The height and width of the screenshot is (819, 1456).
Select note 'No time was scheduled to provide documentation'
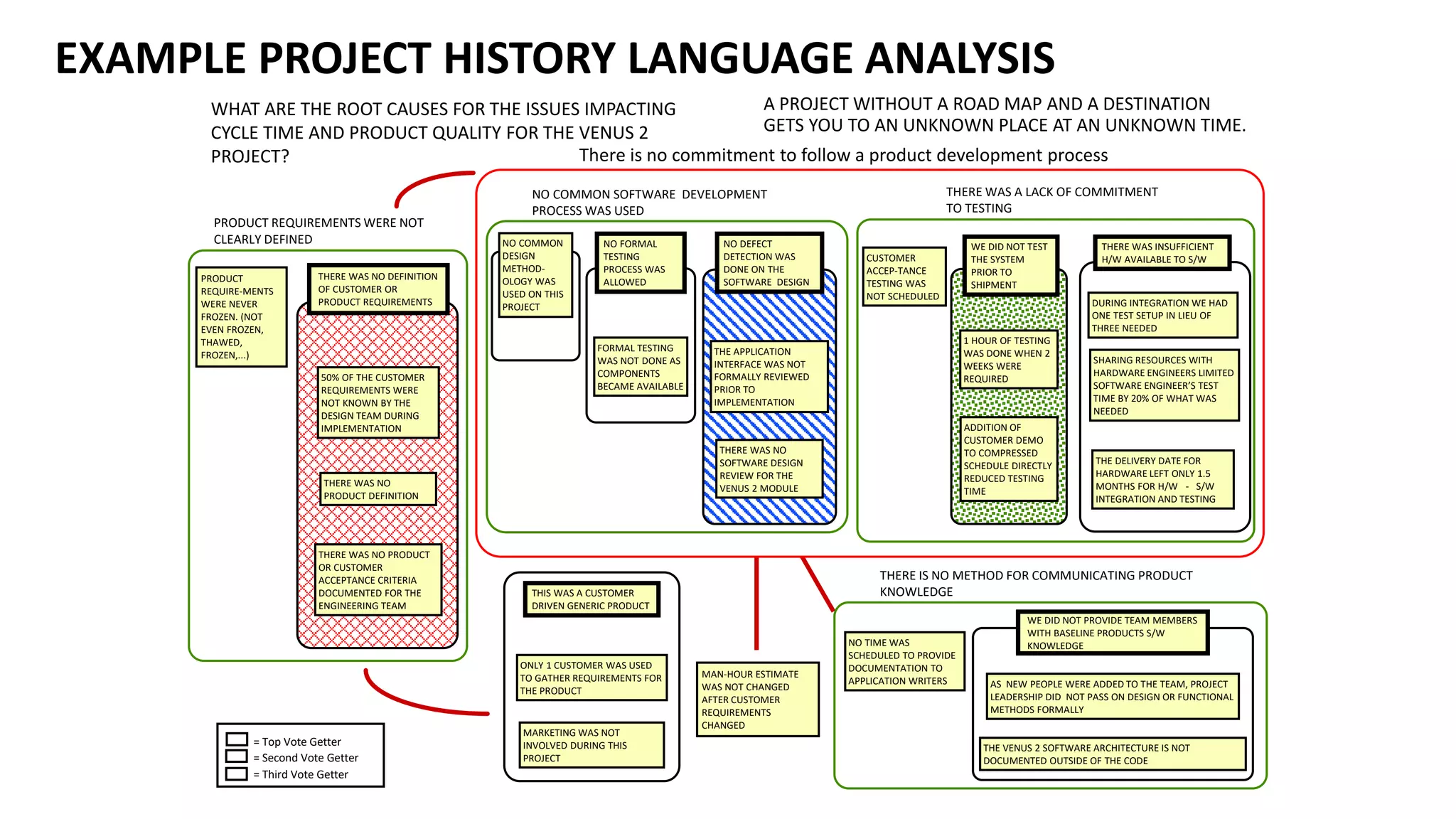(905, 662)
